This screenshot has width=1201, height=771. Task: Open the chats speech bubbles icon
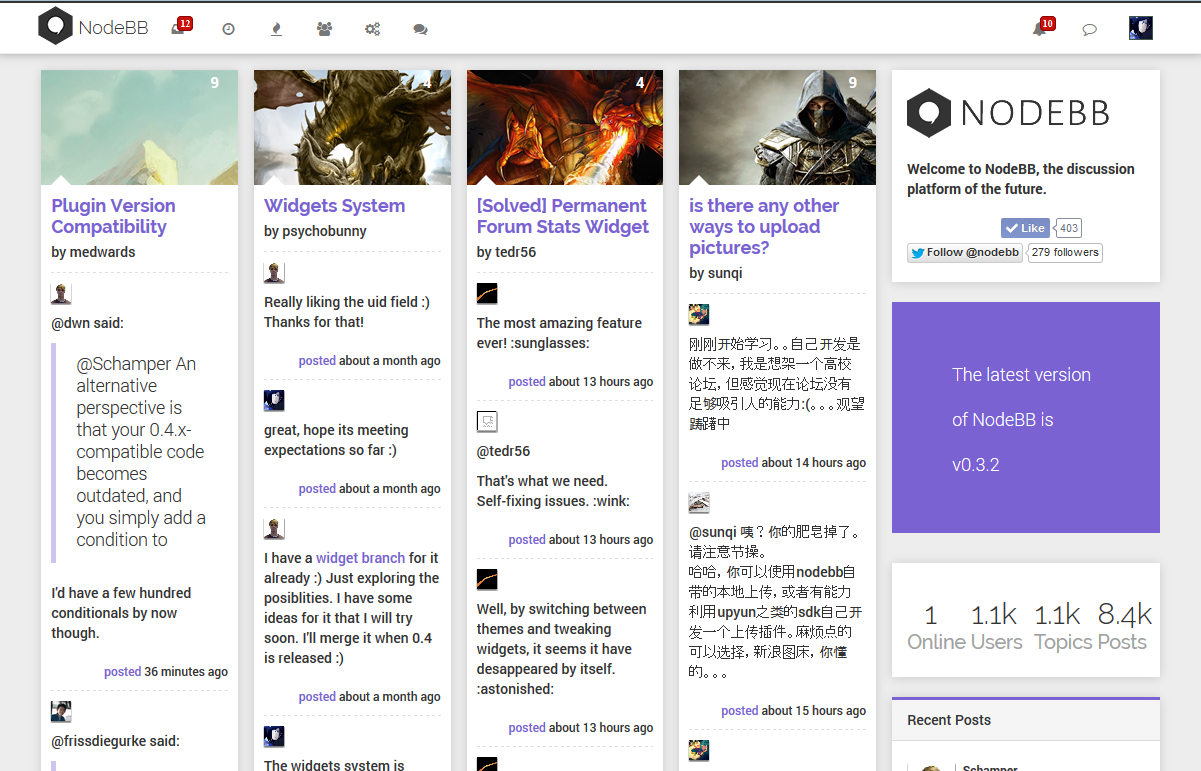[x=420, y=29]
